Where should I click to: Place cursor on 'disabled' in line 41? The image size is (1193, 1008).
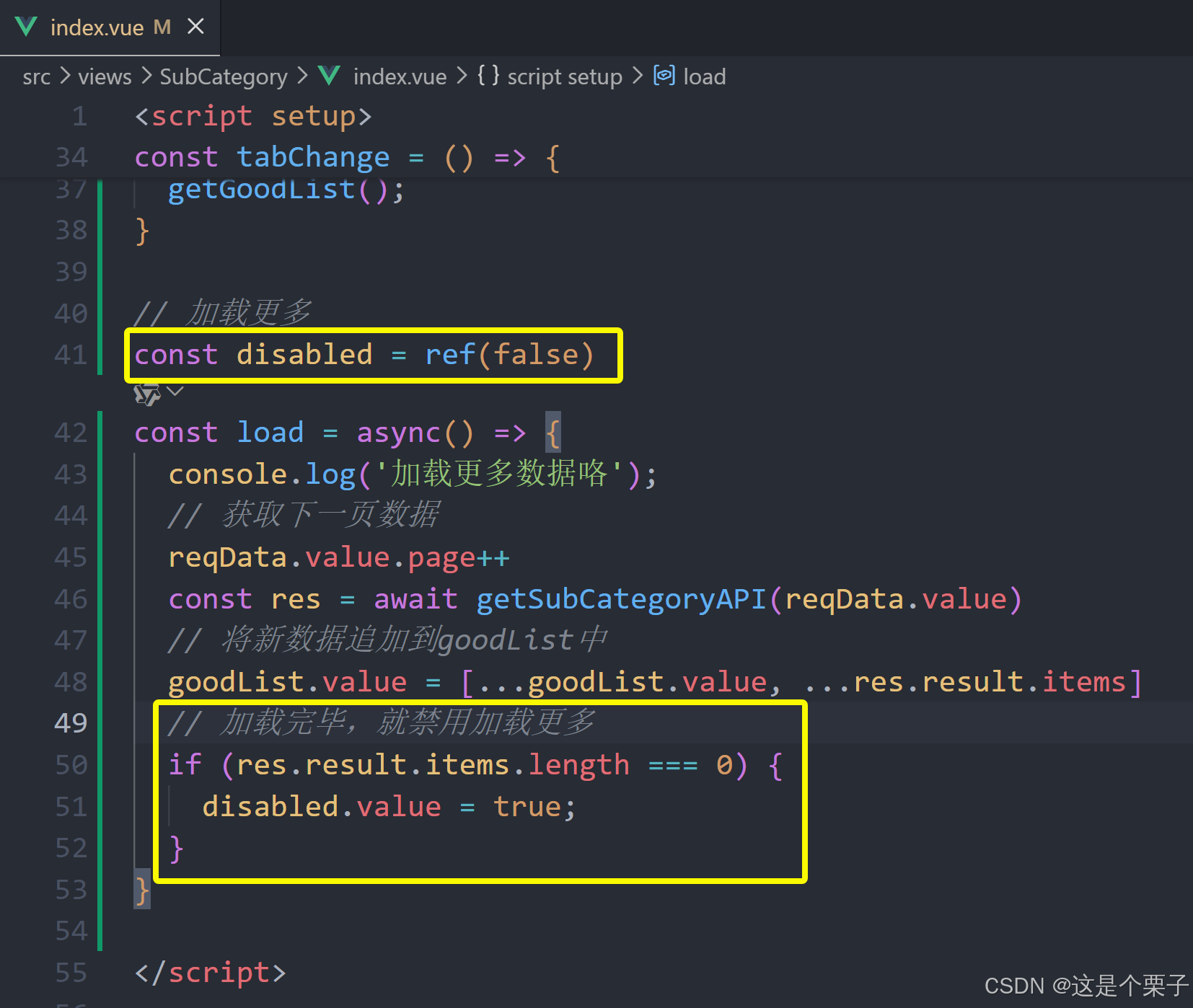click(304, 355)
